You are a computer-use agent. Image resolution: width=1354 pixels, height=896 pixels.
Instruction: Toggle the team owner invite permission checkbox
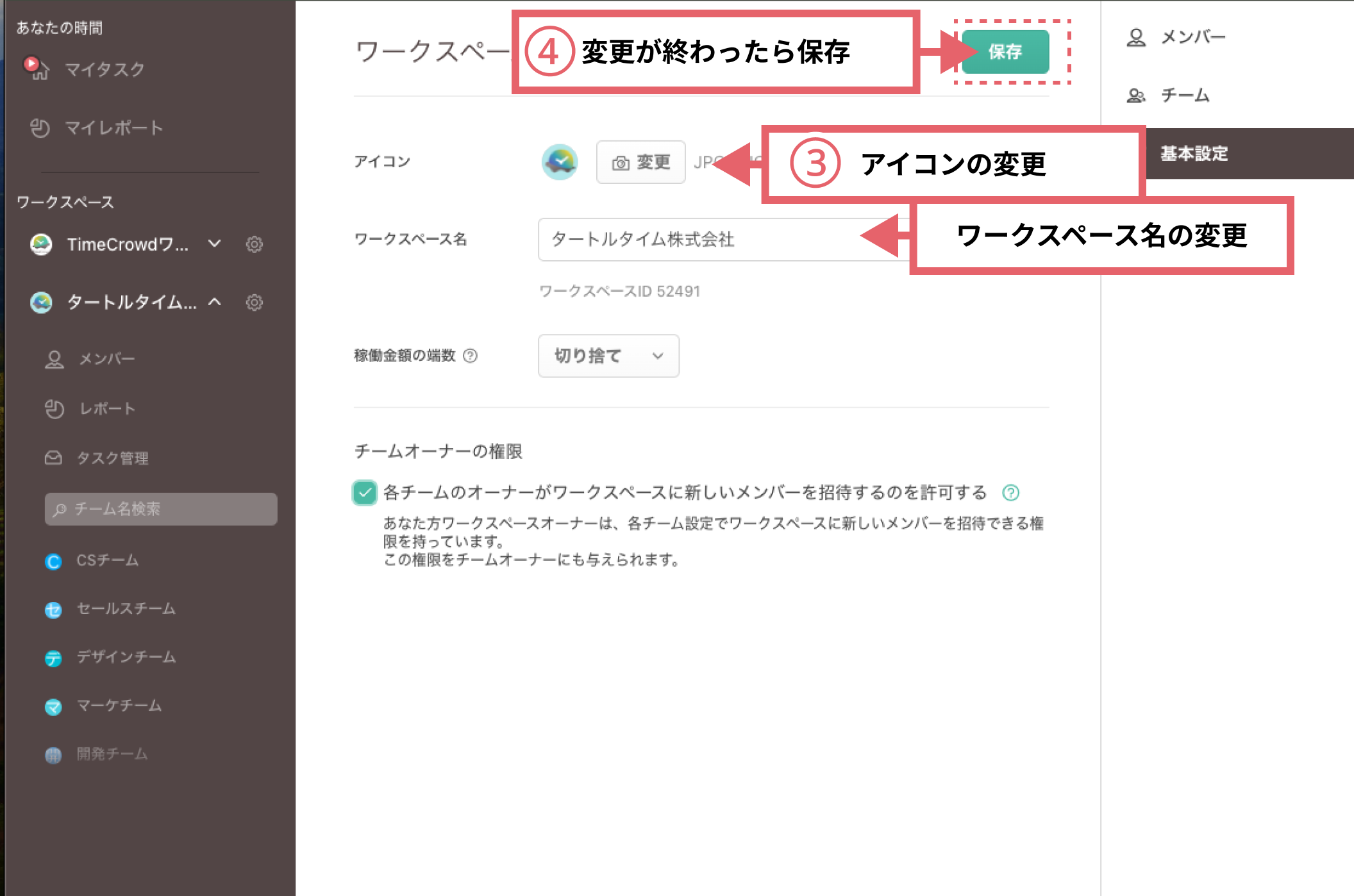point(365,492)
